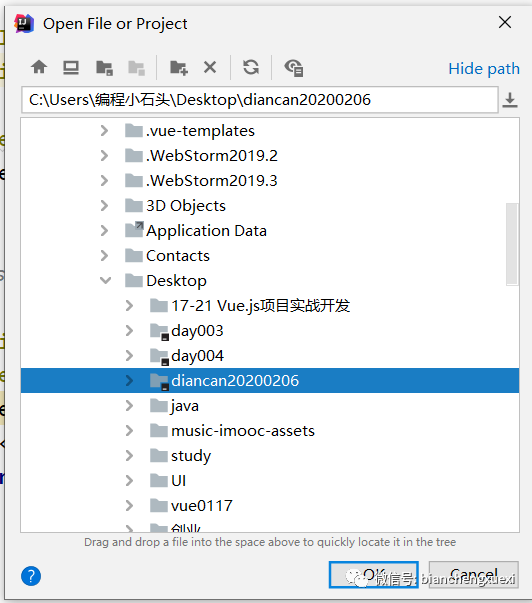This screenshot has width=532, height=603.
Task: Click Hide path link
Action: click(x=484, y=69)
